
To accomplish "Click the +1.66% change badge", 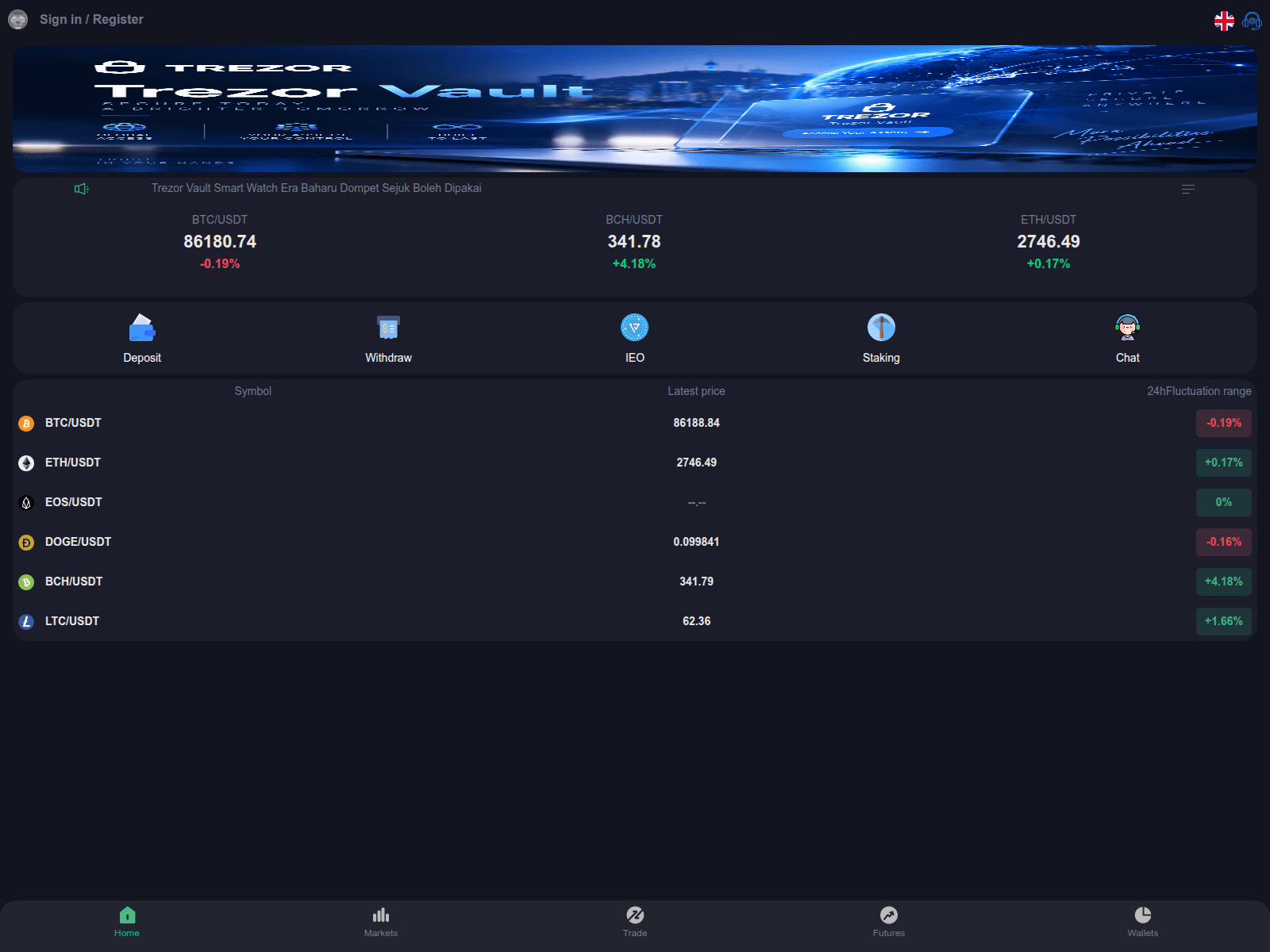I will 1223,621.
